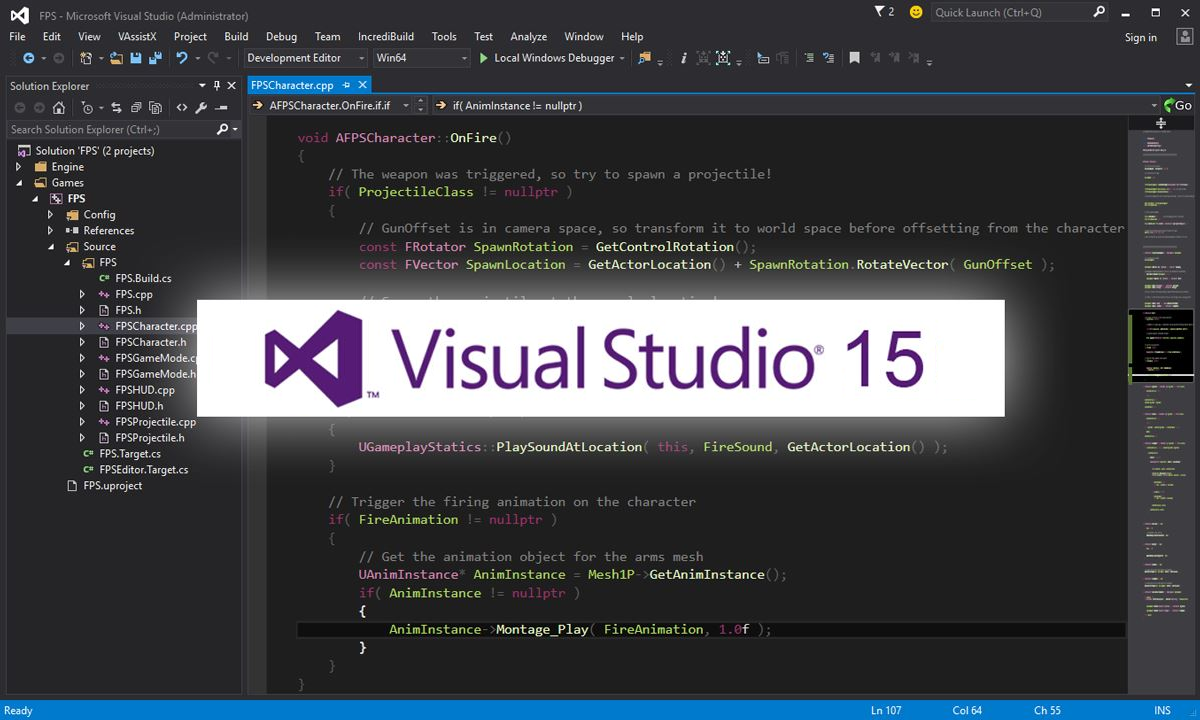This screenshot has width=1200, height=720.
Task: Open the Build menu
Action: [x=236, y=36]
